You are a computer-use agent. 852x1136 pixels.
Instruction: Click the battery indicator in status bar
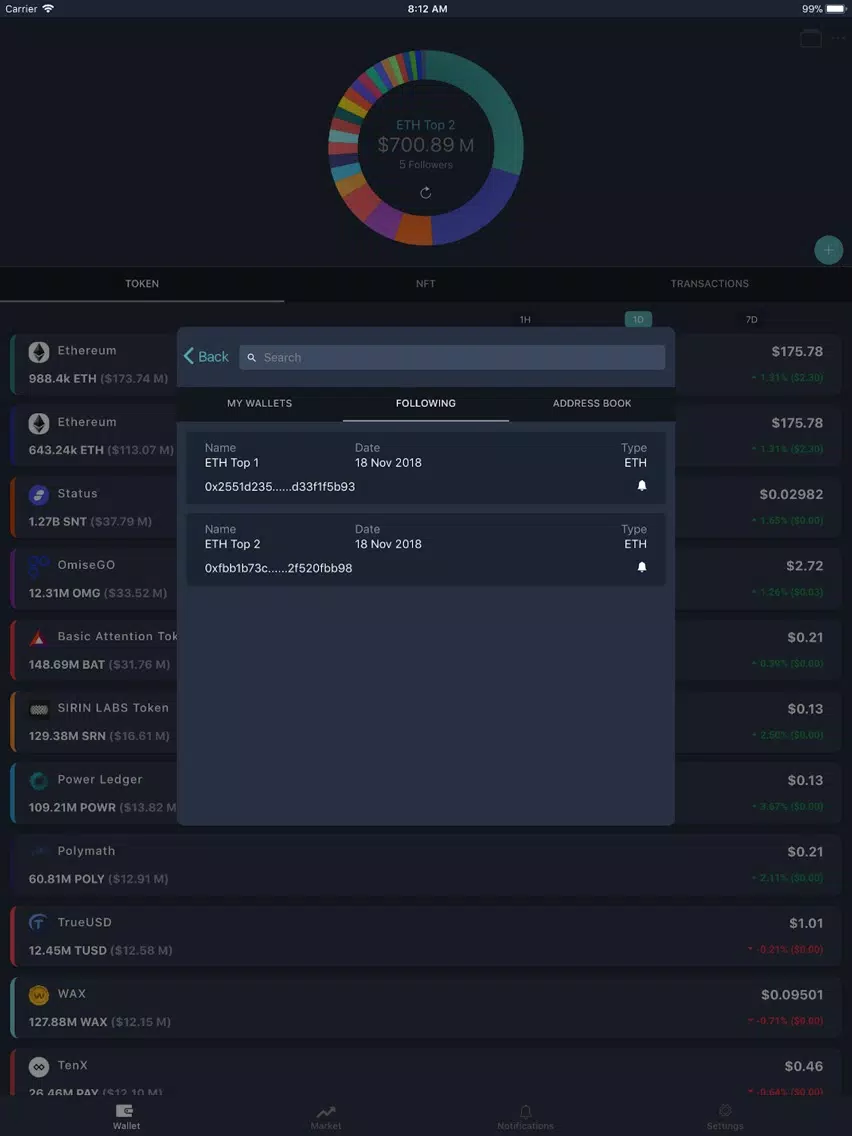point(836,9)
